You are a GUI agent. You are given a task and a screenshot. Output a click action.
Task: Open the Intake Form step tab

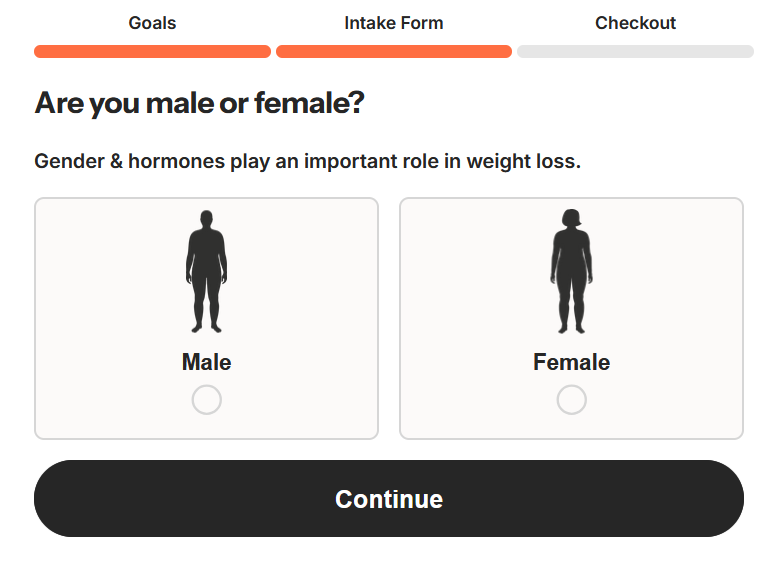394,23
